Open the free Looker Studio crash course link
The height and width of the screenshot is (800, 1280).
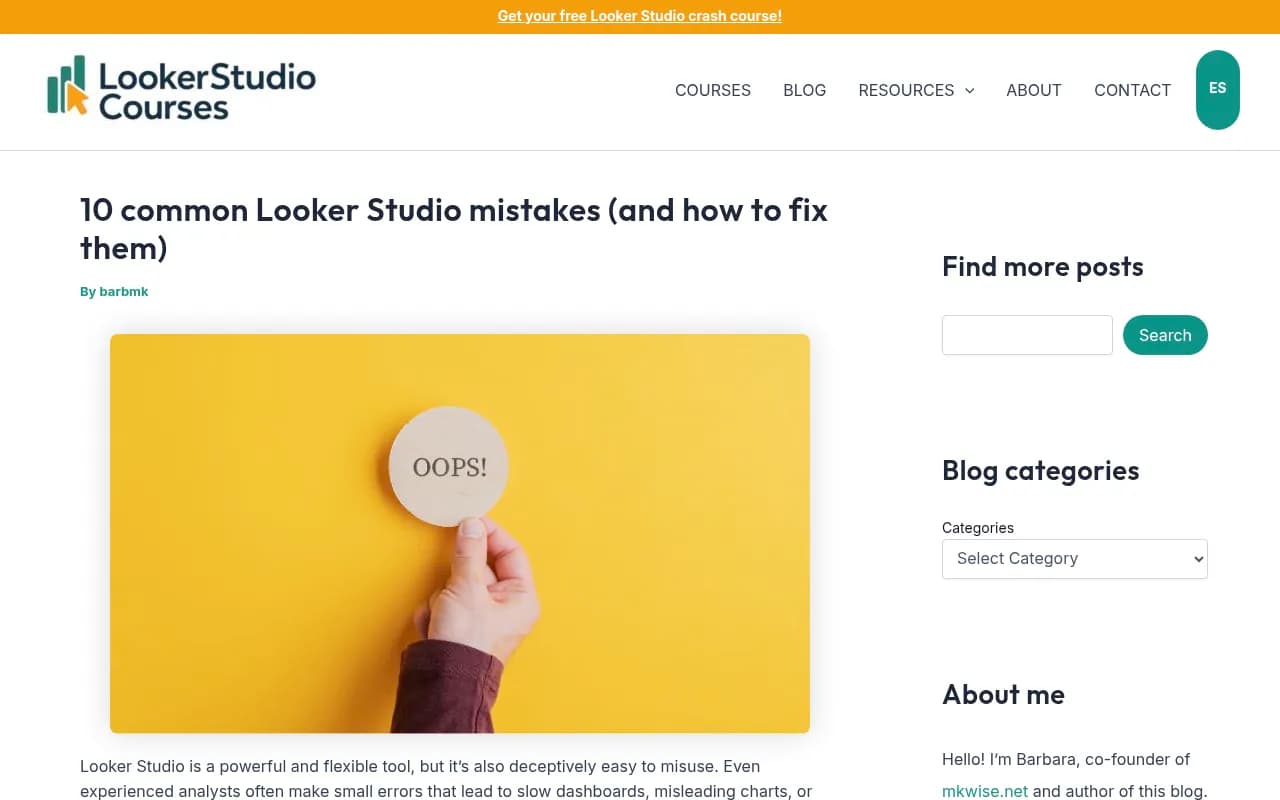tap(639, 16)
